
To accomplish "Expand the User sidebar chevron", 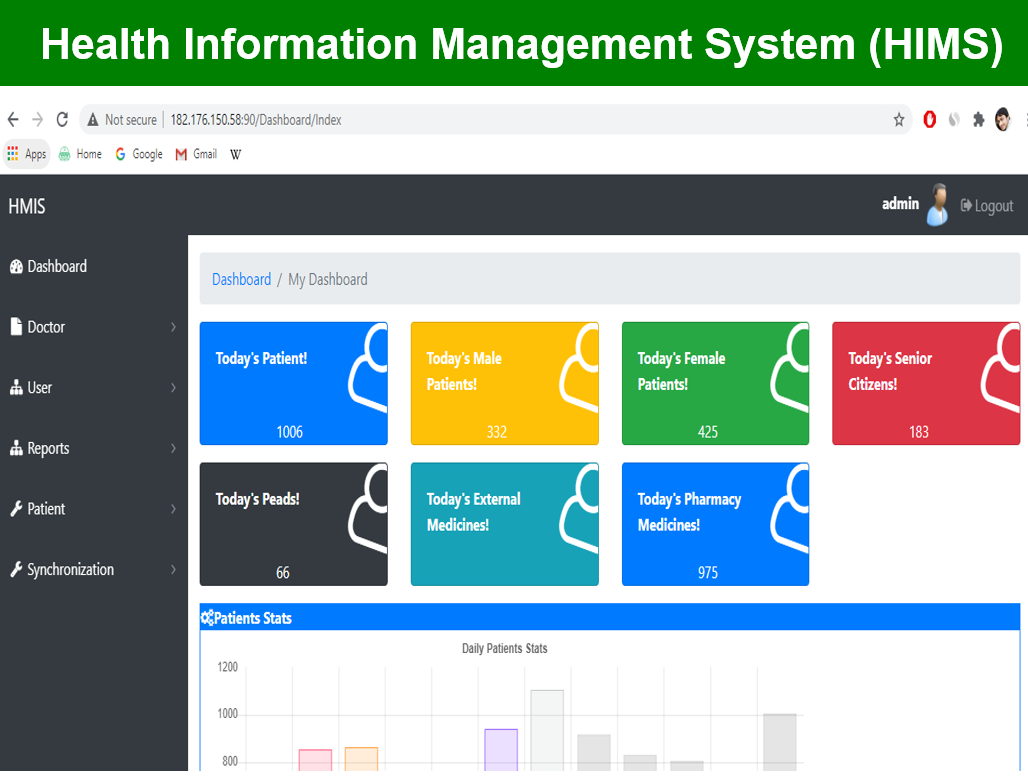I will tap(173, 388).
